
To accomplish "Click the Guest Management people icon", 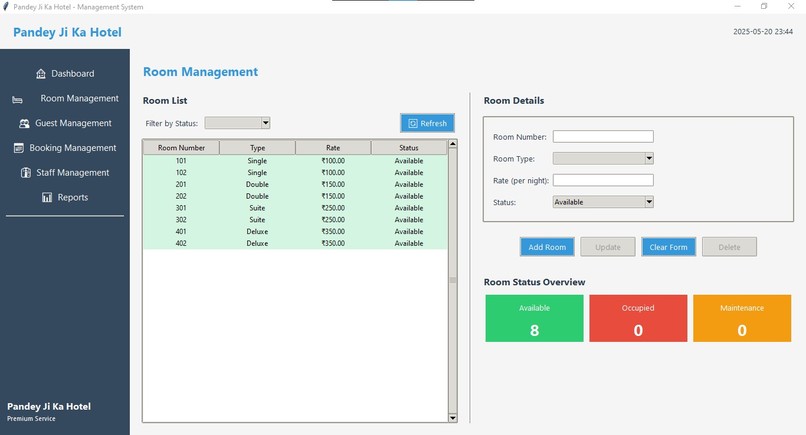I will (x=24, y=123).
